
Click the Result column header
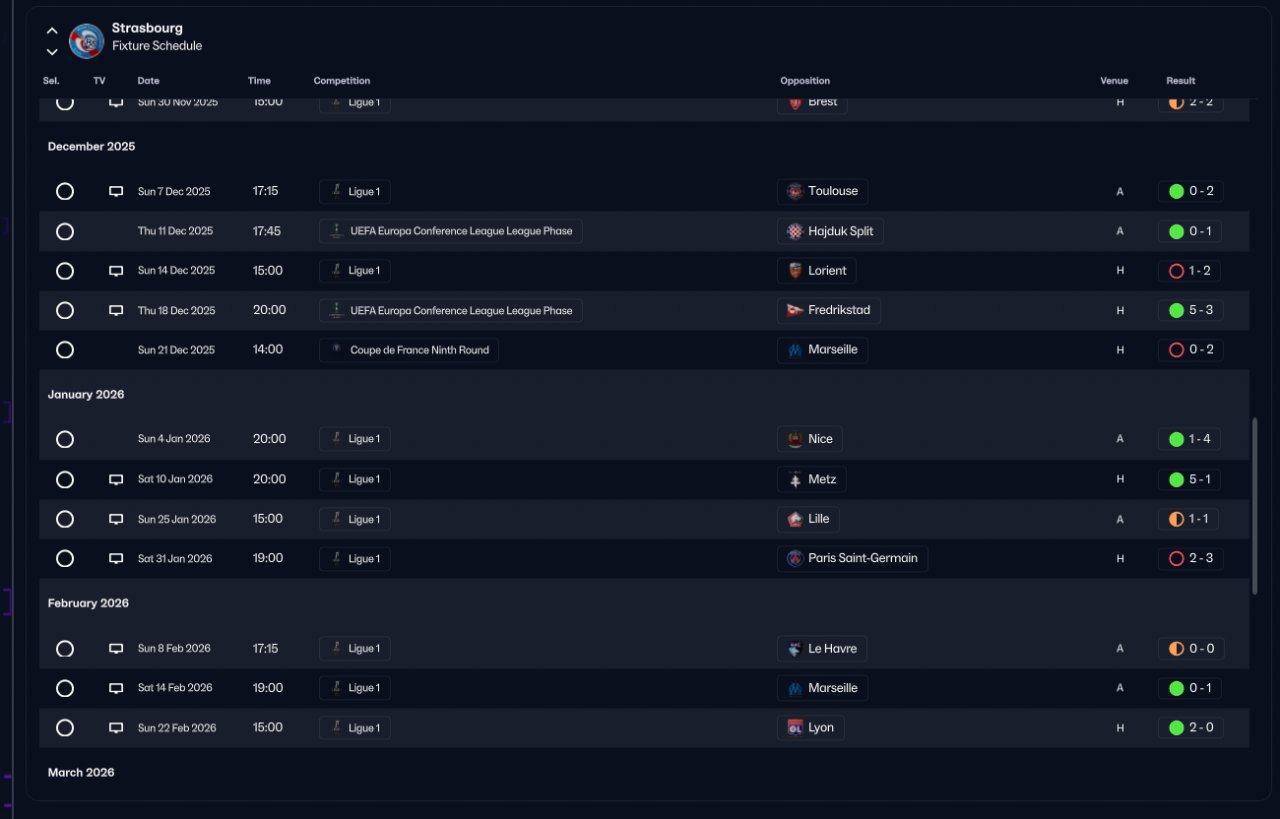(1180, 81)
